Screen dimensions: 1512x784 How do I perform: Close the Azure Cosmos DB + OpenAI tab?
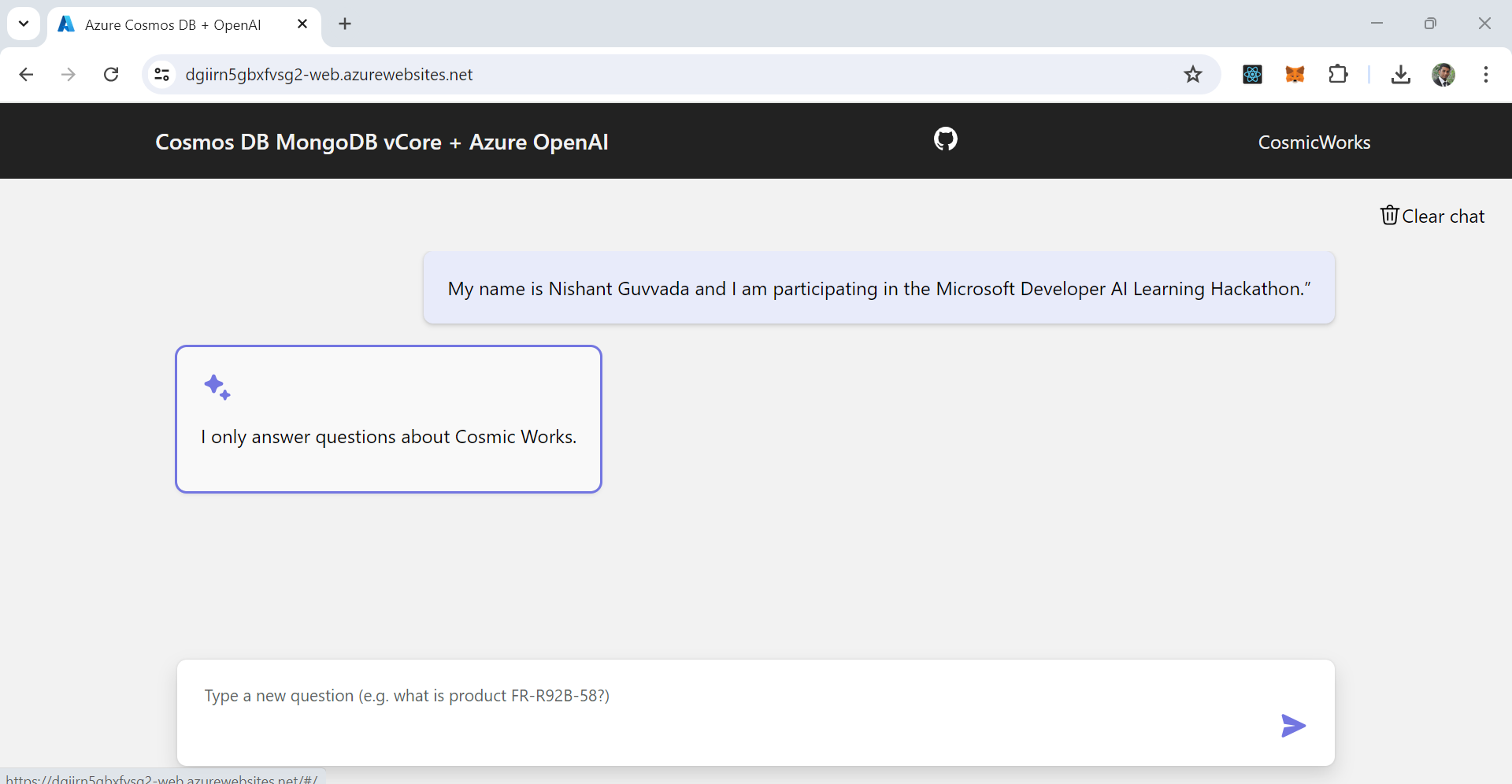302,24
